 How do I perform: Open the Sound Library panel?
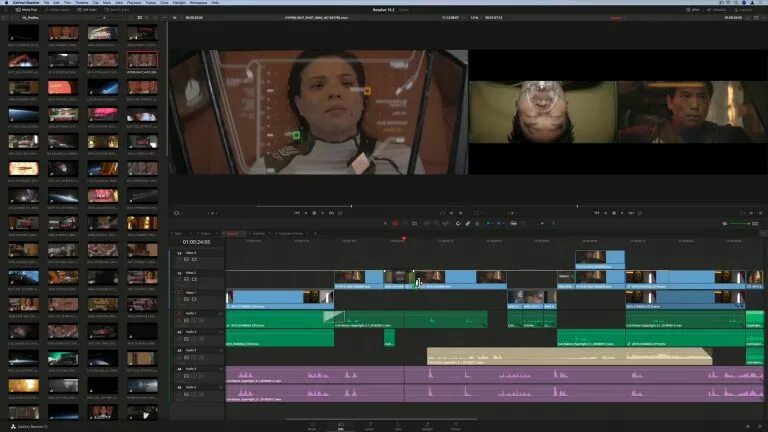(x=117, y=10)
